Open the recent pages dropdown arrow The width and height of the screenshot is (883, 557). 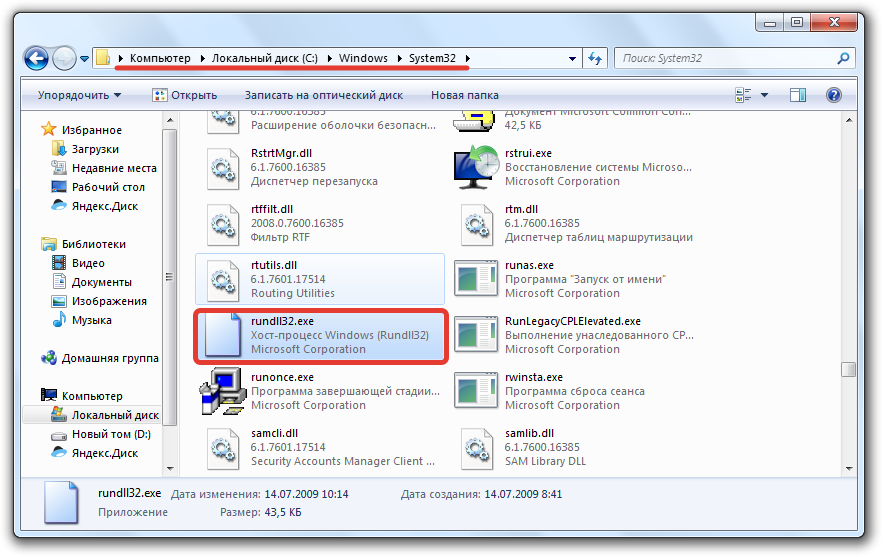click(84, 59)
